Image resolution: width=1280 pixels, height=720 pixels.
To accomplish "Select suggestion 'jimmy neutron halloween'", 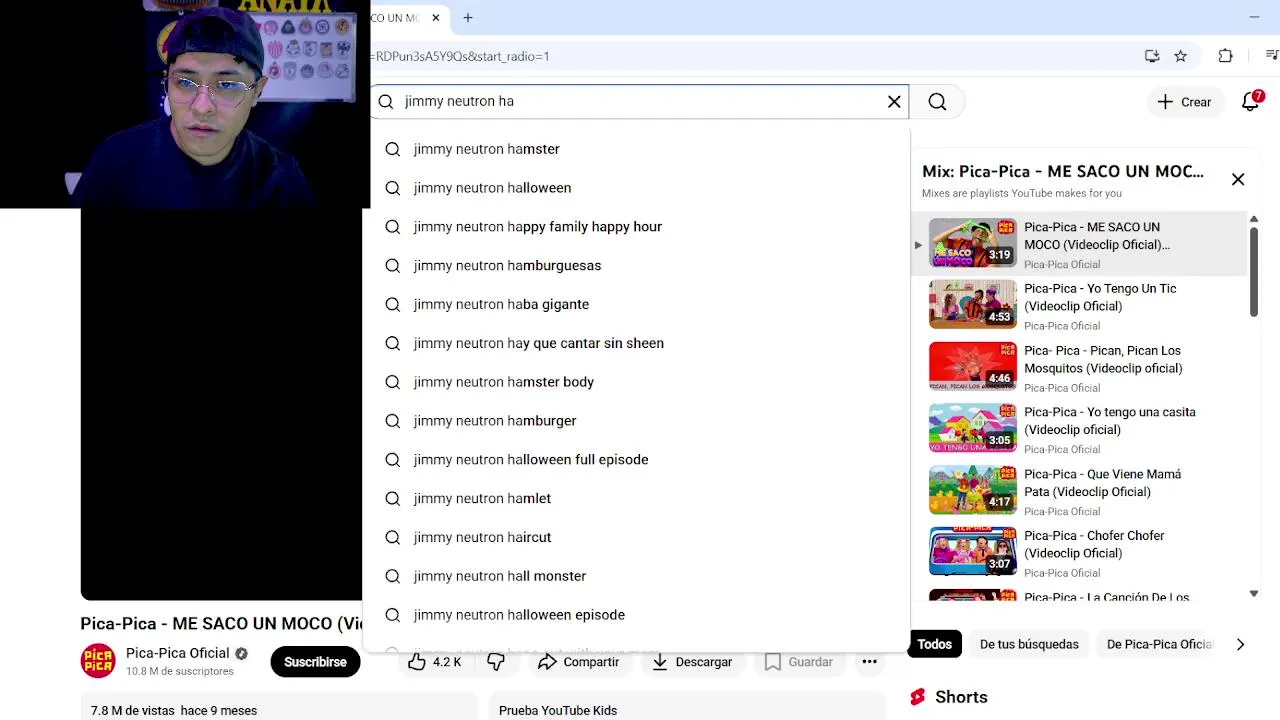I will (637, 188).
